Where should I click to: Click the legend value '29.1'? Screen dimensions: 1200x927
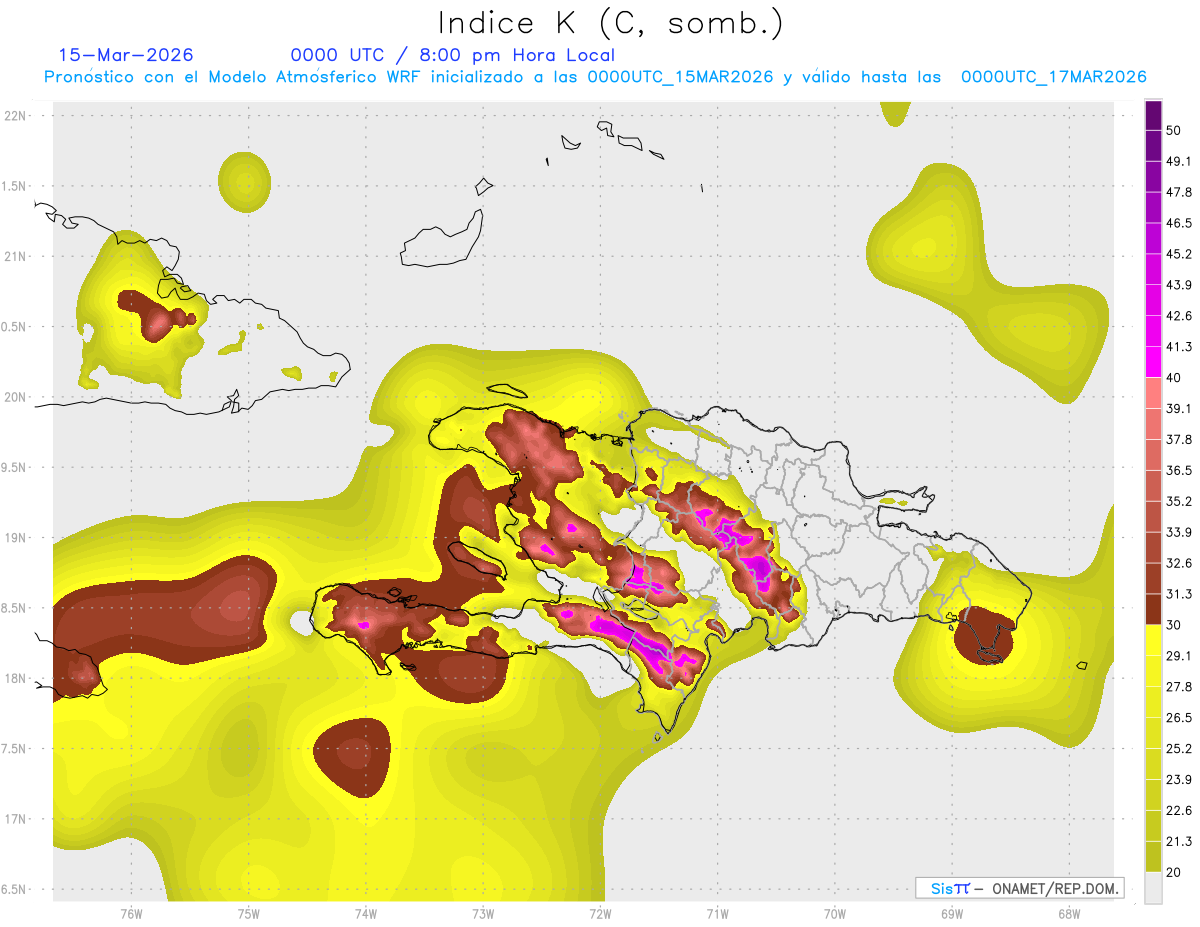[1179, 655]
